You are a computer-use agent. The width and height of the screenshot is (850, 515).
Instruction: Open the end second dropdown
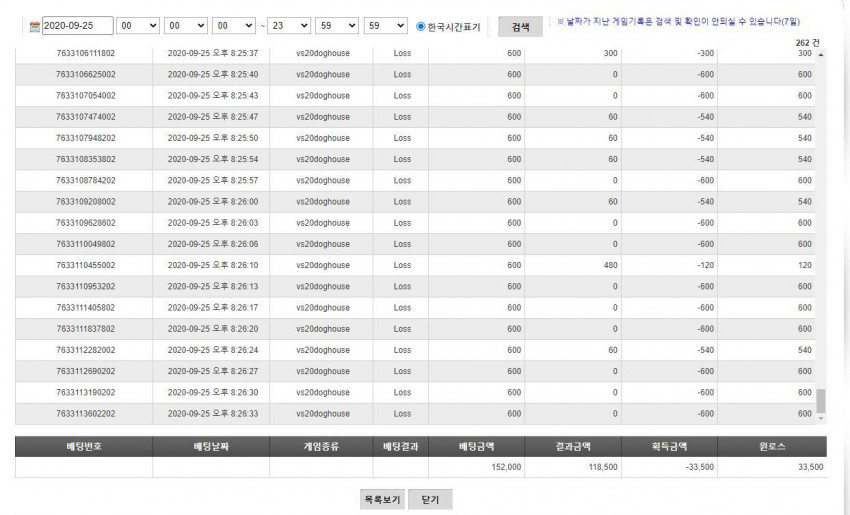[x=385, y=25]
